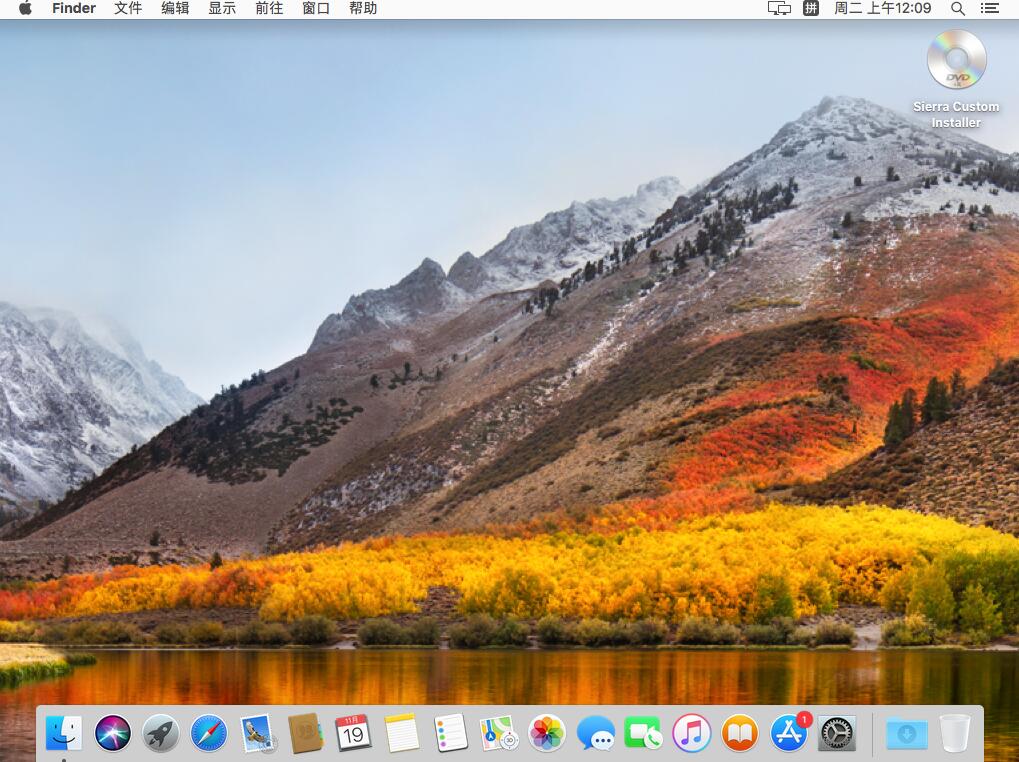The image size is (1019, 762).
Task: Launch FaceTime from the Dock
Action: pos(643,733)
